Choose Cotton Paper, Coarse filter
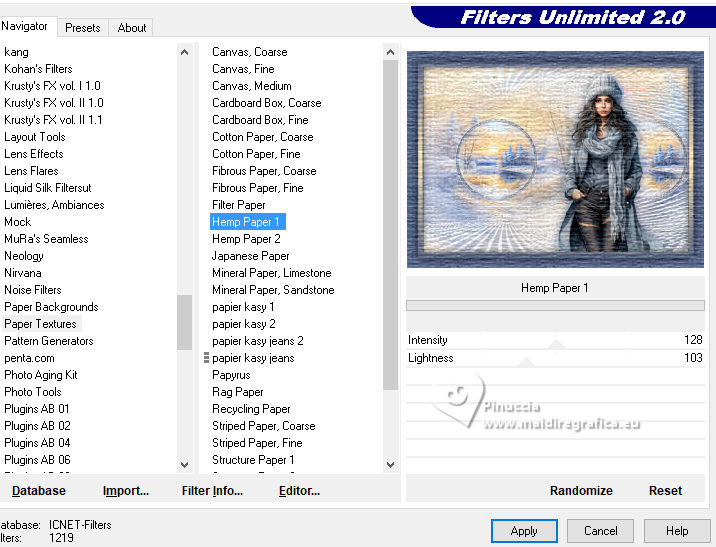Viewport: 716px width, 547px height. pos(263,137)
